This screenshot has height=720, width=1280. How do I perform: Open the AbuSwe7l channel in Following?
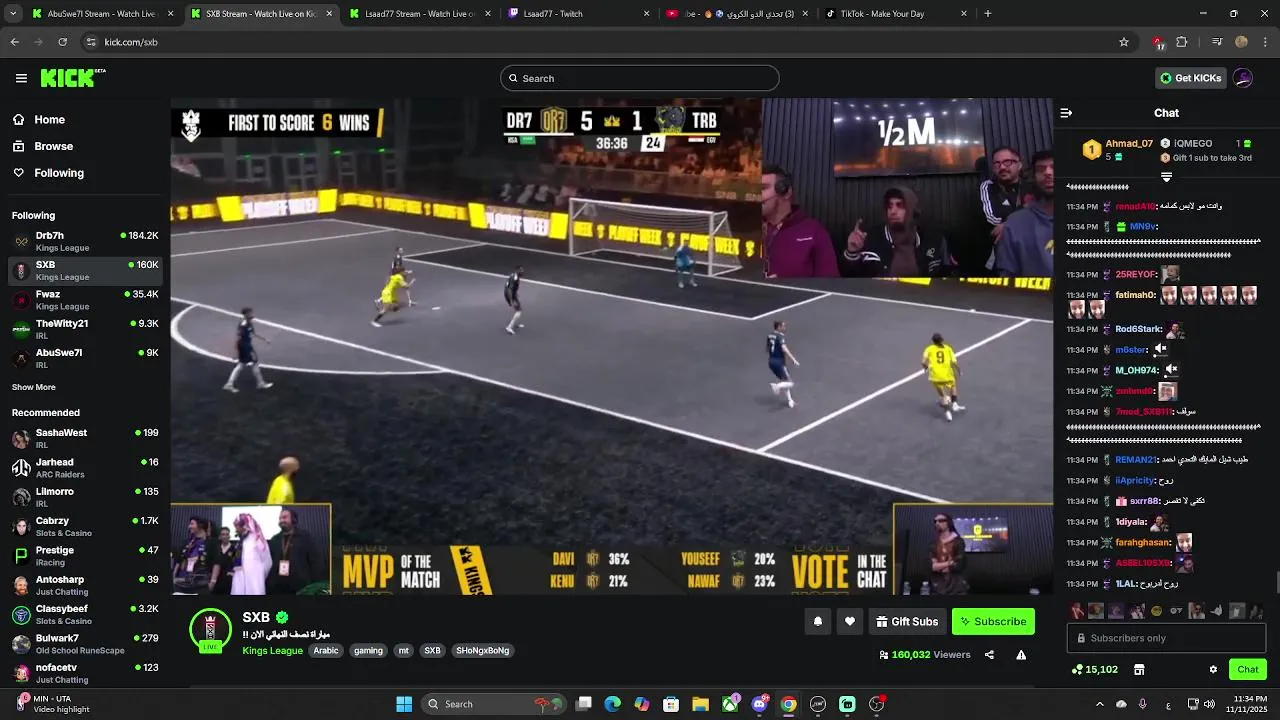click(x=85, y=358)
